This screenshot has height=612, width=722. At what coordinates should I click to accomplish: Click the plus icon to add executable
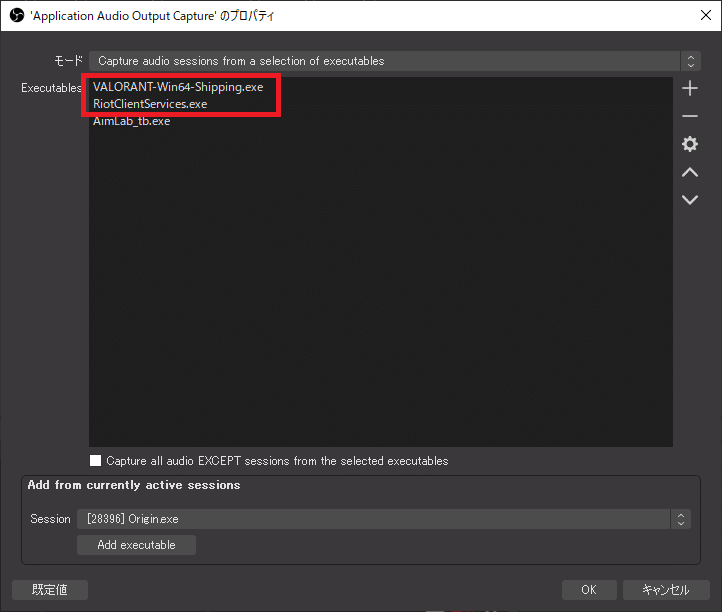click(690, 88)
